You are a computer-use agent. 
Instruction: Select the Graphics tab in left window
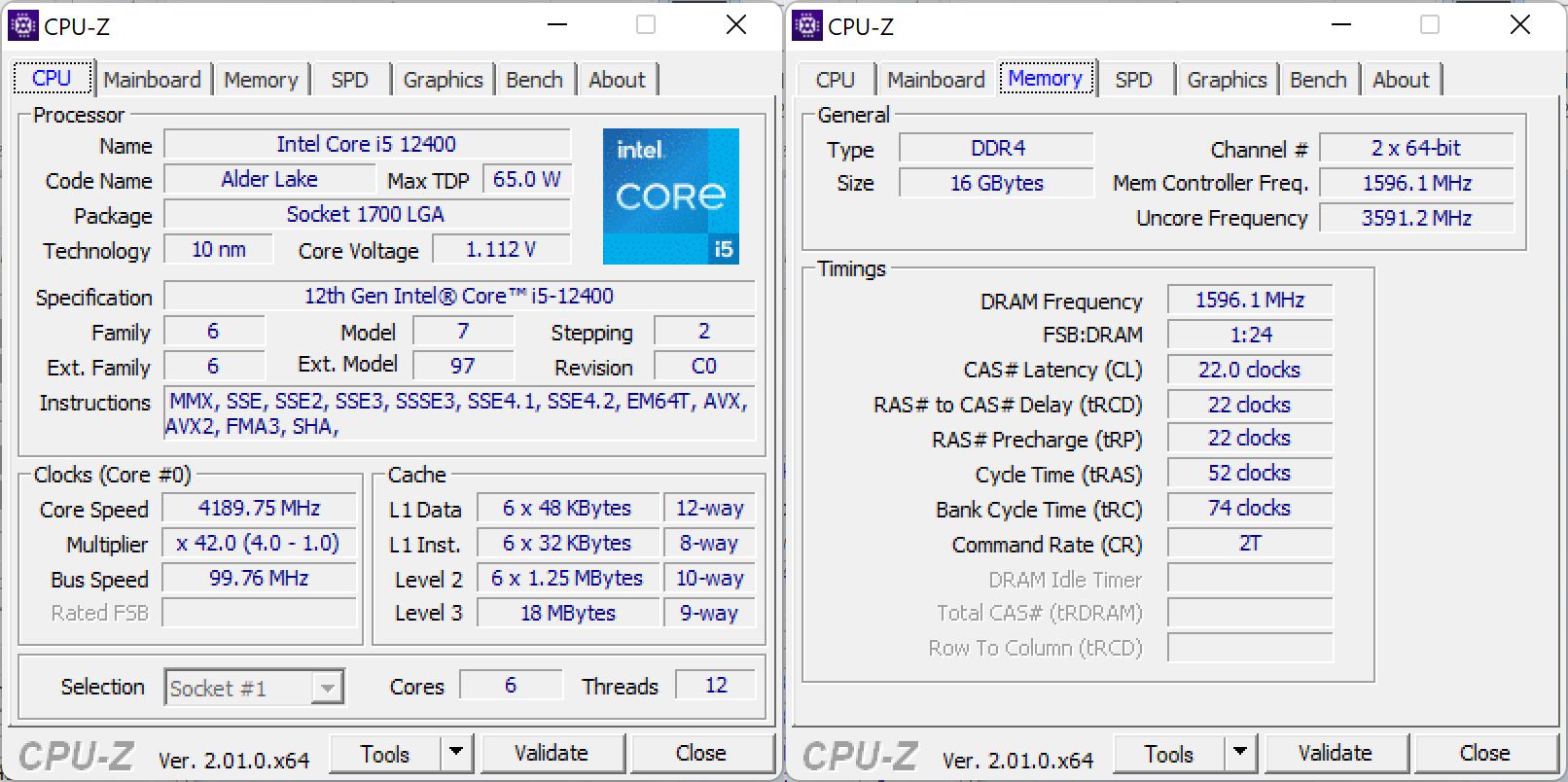click(x=443, y=80)
